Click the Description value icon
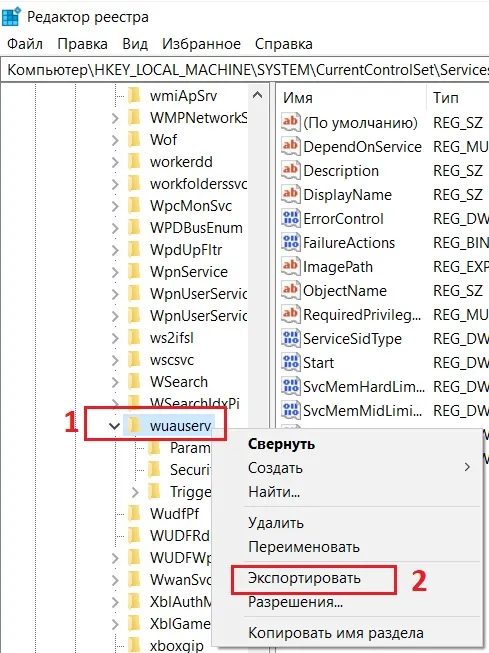The width and height of the screenshot is (489, 653). coord(290,170)
